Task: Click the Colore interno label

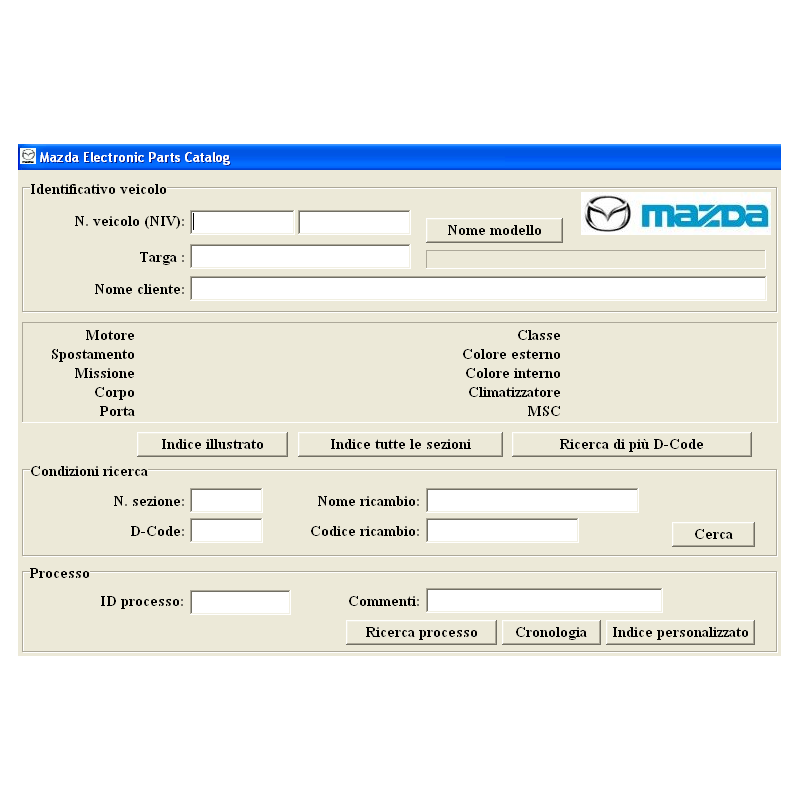Action: coord(513,373)
